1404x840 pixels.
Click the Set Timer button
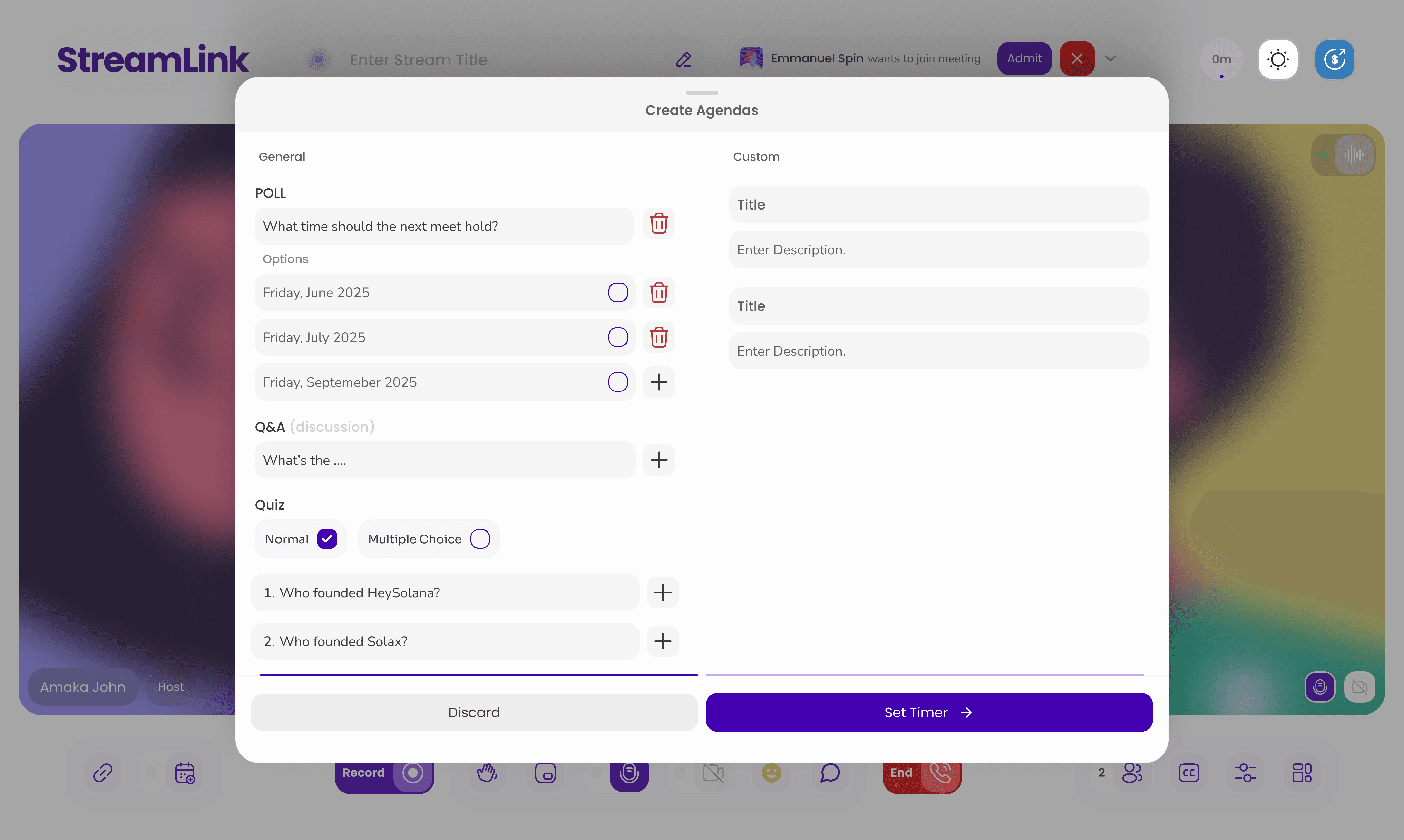tap(929, 712)
